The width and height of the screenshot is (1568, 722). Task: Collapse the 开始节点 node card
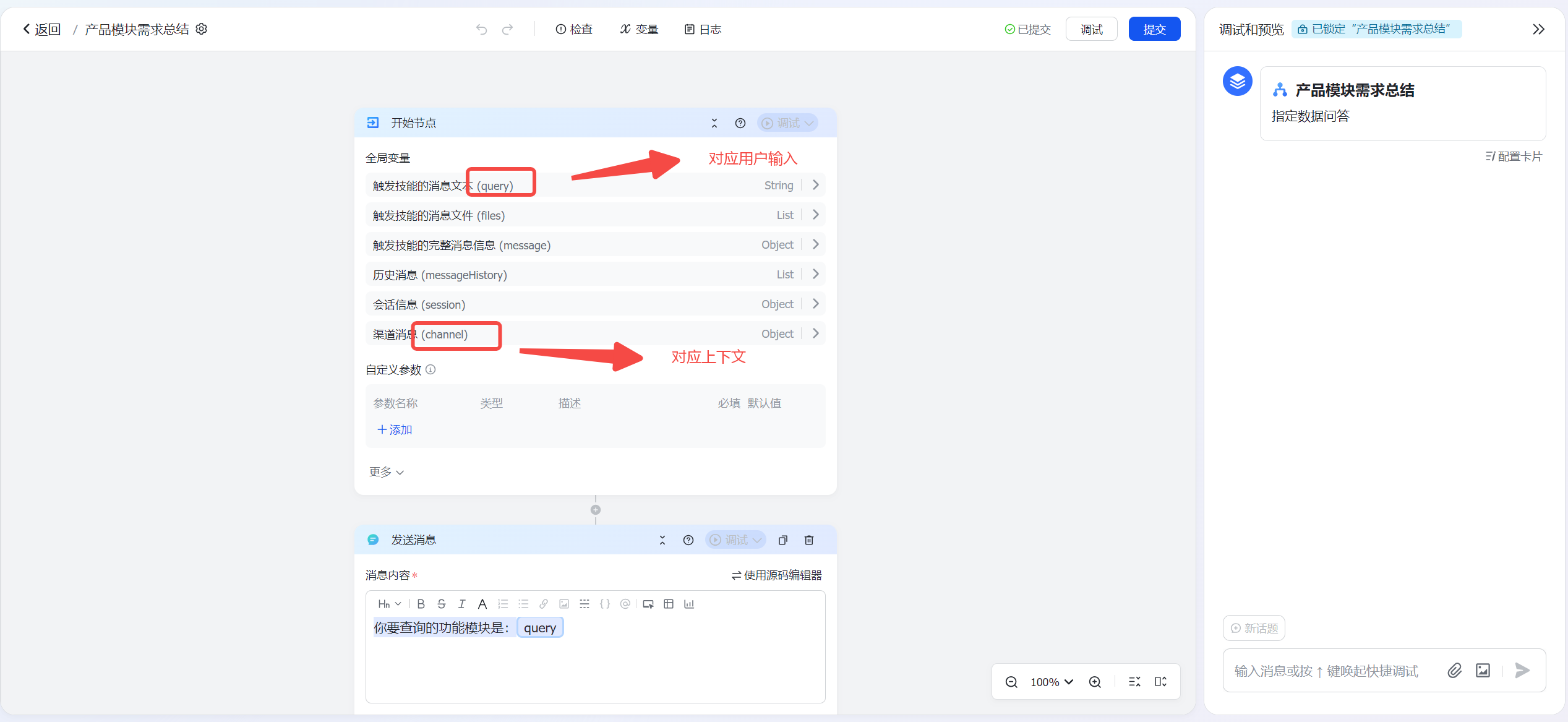point(714,123)
